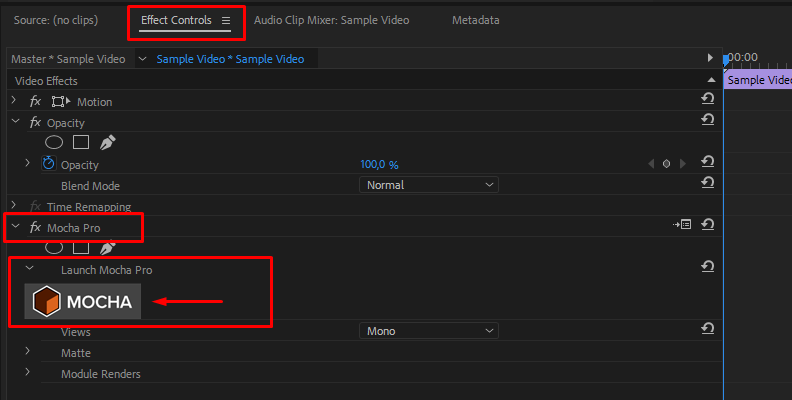Switch to Audio Clip Mixer: Sample Video tab
The height and width of the screenshot is (400, 792).
(331, 20)
